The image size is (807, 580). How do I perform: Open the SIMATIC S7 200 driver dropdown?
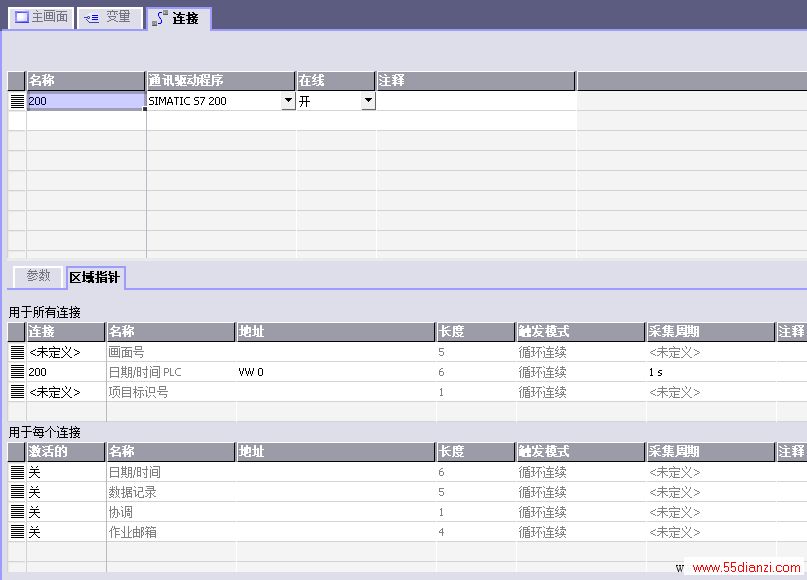pos(288,100)
